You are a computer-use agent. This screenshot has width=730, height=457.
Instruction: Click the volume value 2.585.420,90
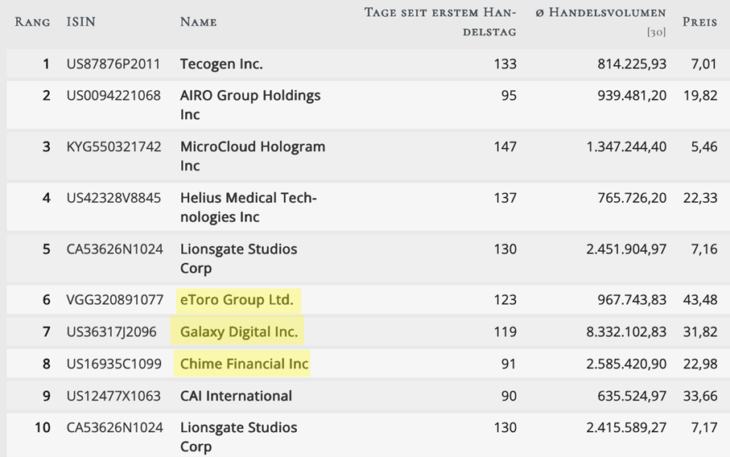[626, 364]
